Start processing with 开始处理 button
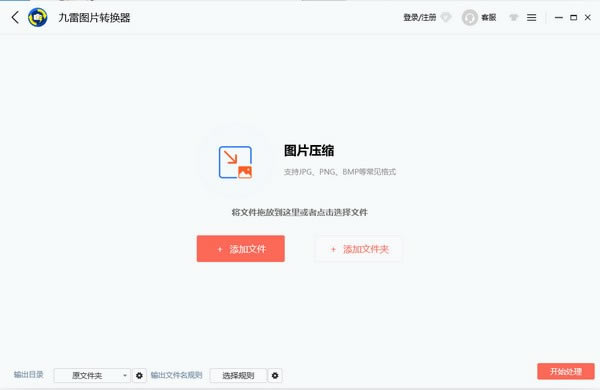 point(566,371)
